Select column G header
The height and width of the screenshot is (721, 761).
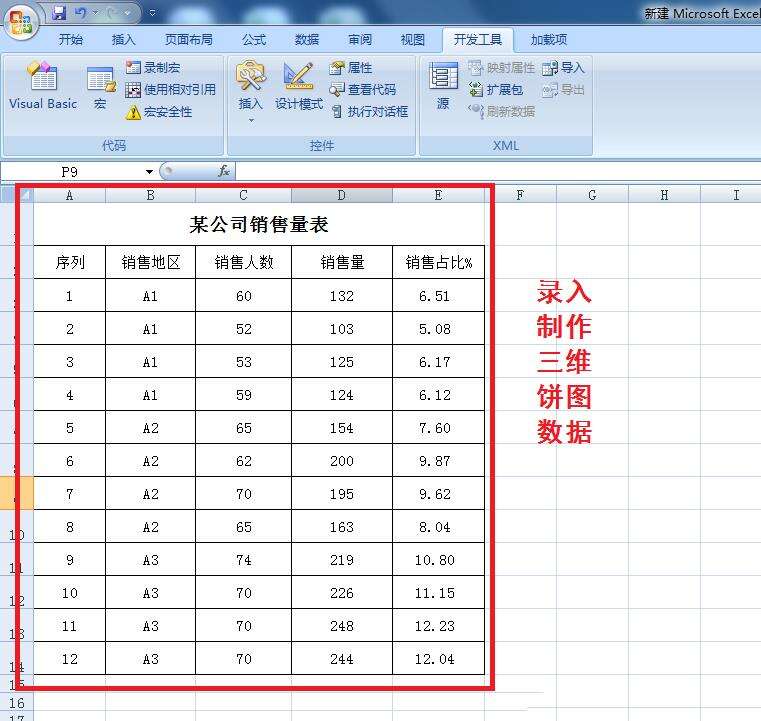coord(592,195)
